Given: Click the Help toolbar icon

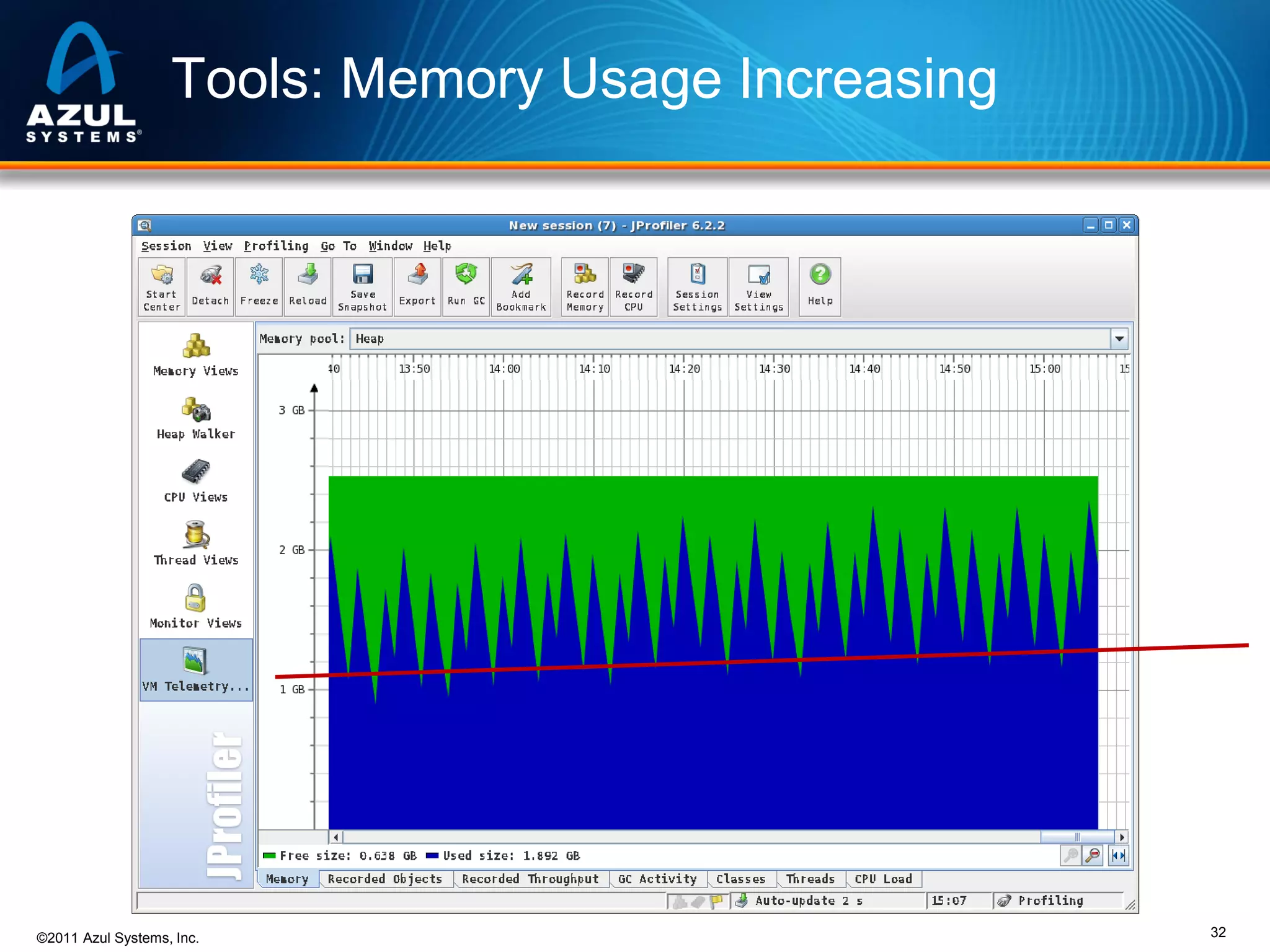Looking at the screenshot, I should pos(820,287).
